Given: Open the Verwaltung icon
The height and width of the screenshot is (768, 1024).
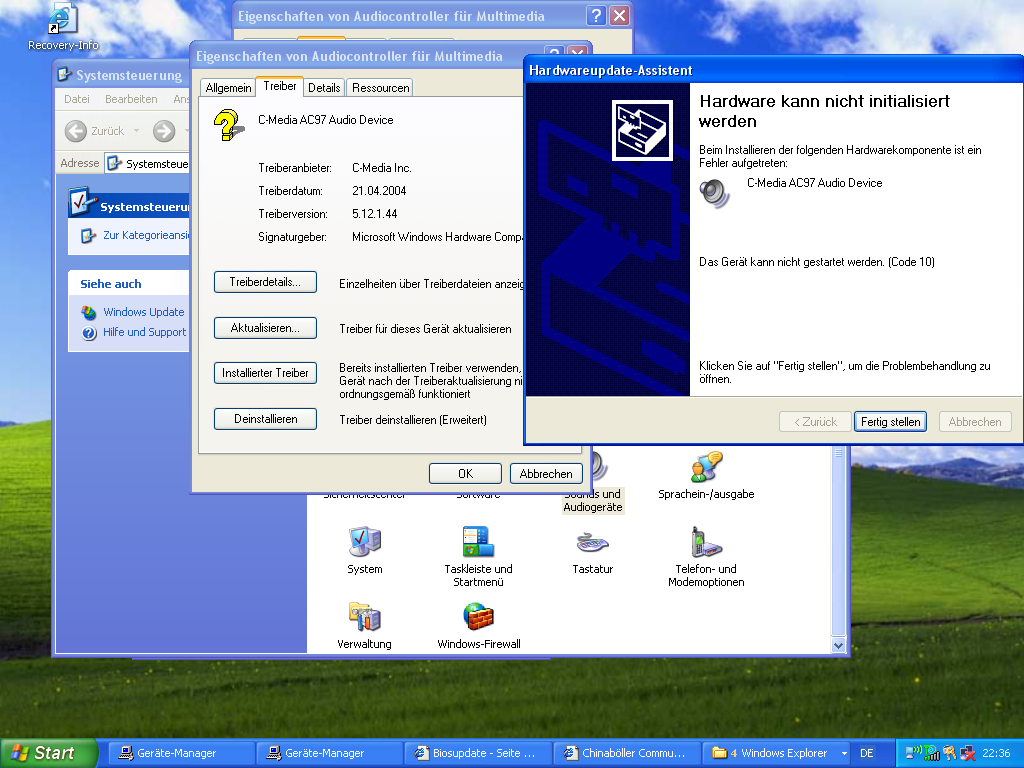Looking at the screenshot, I should tap(364, 618).
